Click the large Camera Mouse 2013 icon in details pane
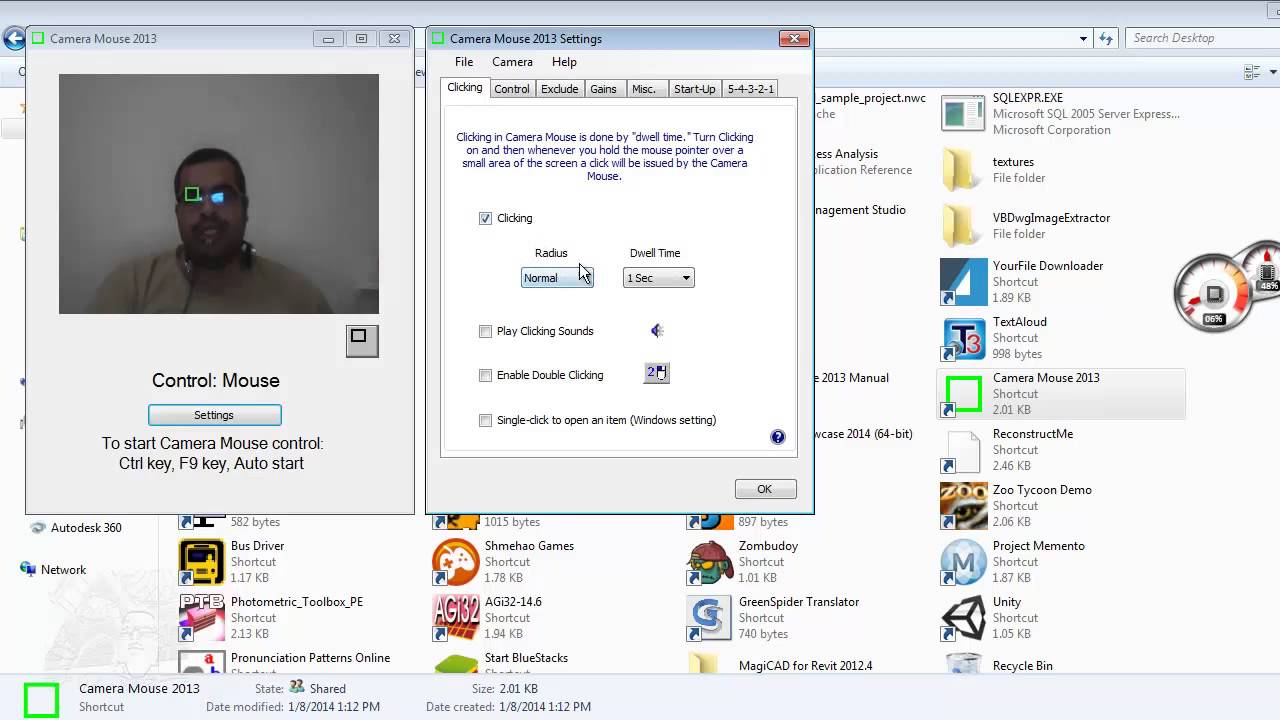The image size is (1280, 720). click(x=41, y=700)
